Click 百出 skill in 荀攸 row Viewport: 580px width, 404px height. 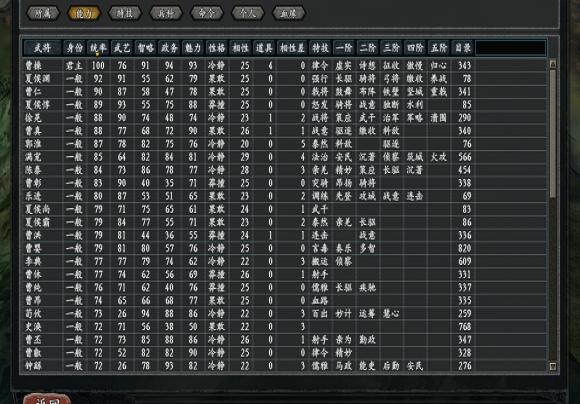tap(320, 313)
